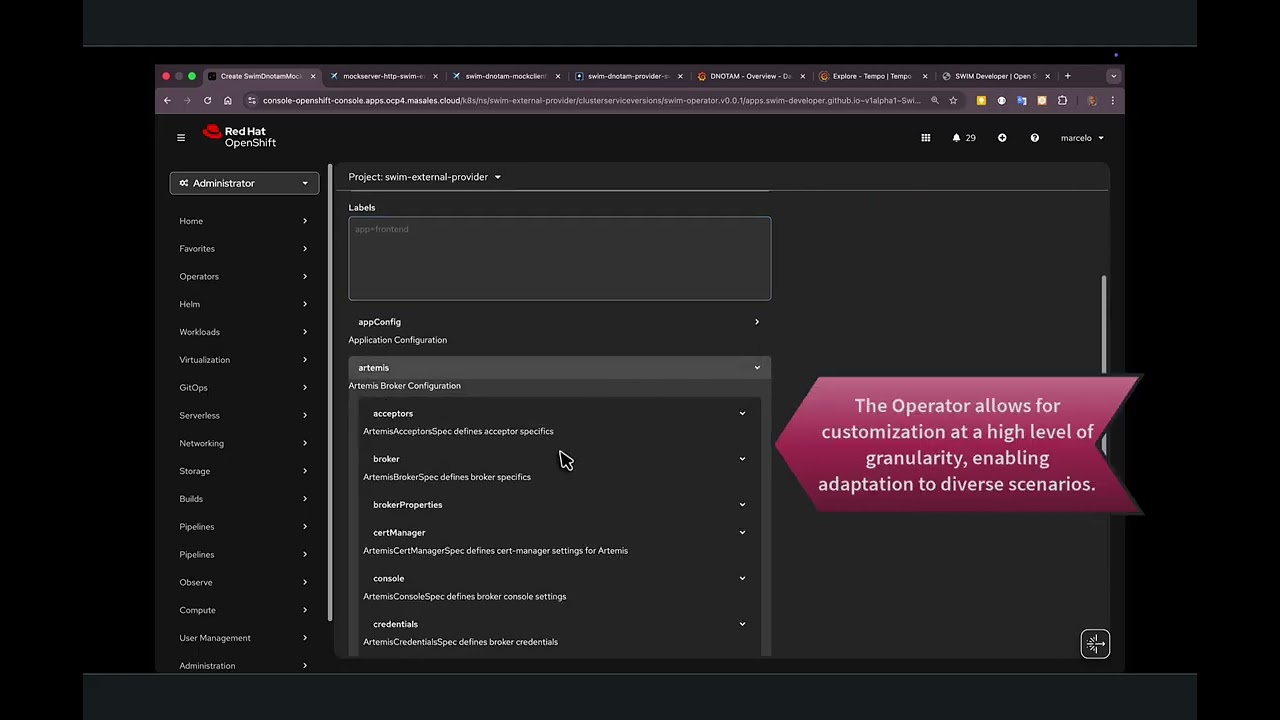Expand Helm in the sidebar

pyautogui.click(x=244, y=304)
